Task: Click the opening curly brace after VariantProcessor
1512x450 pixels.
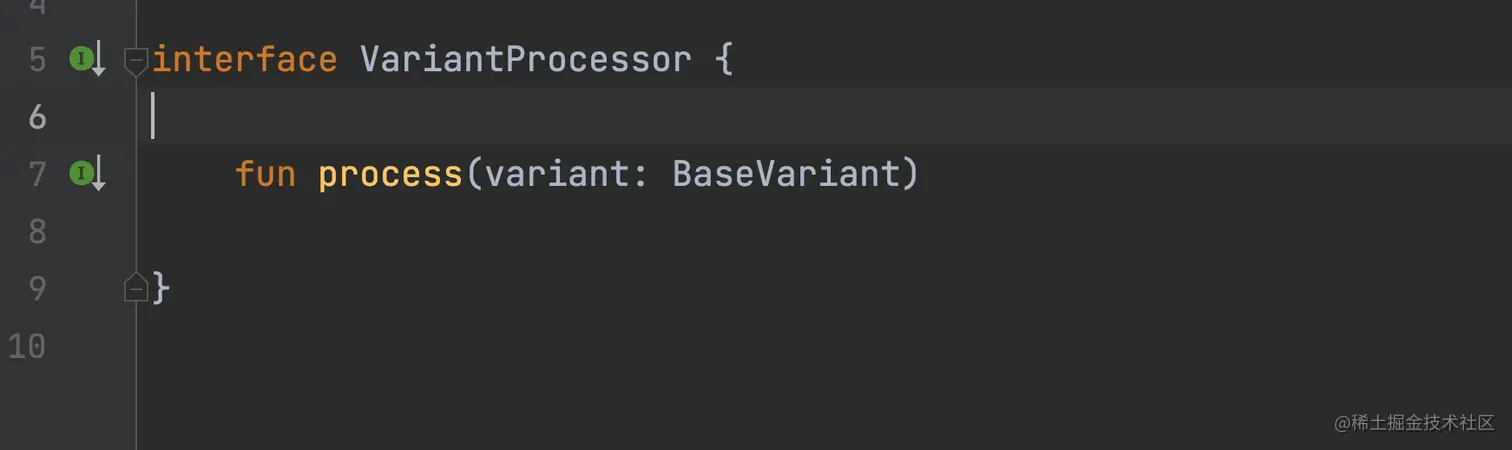Action: [x=725, y=60]
